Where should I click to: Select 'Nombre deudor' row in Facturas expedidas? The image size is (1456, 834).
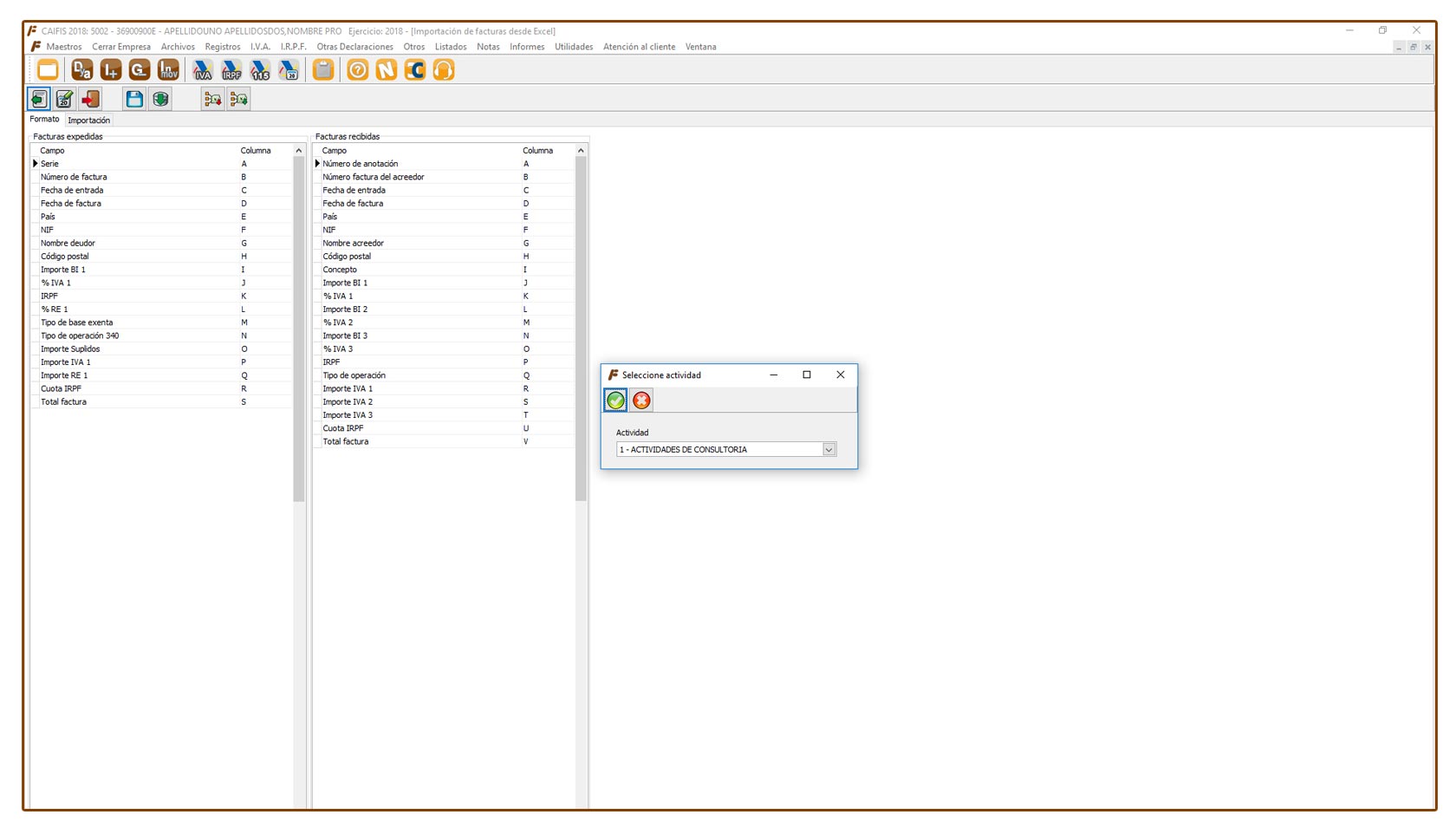(162, 244)
